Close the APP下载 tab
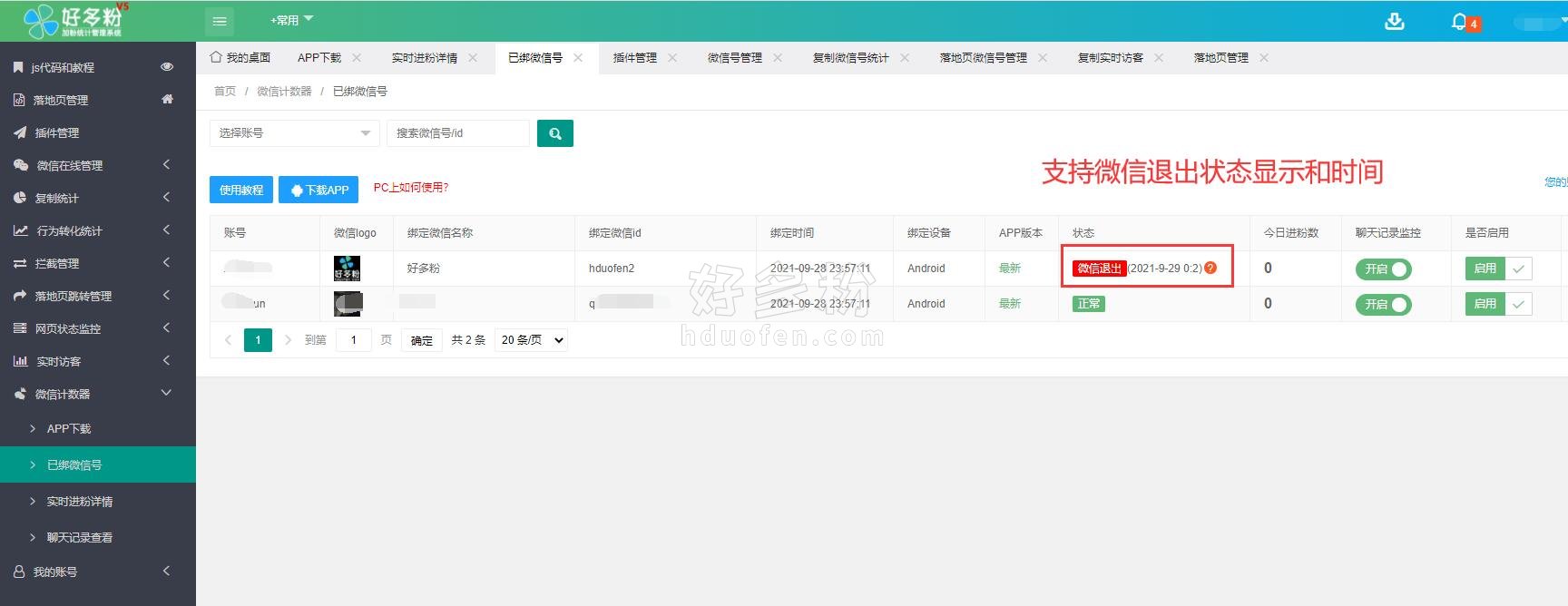1568x606 pixels. [x=357, y=57]
